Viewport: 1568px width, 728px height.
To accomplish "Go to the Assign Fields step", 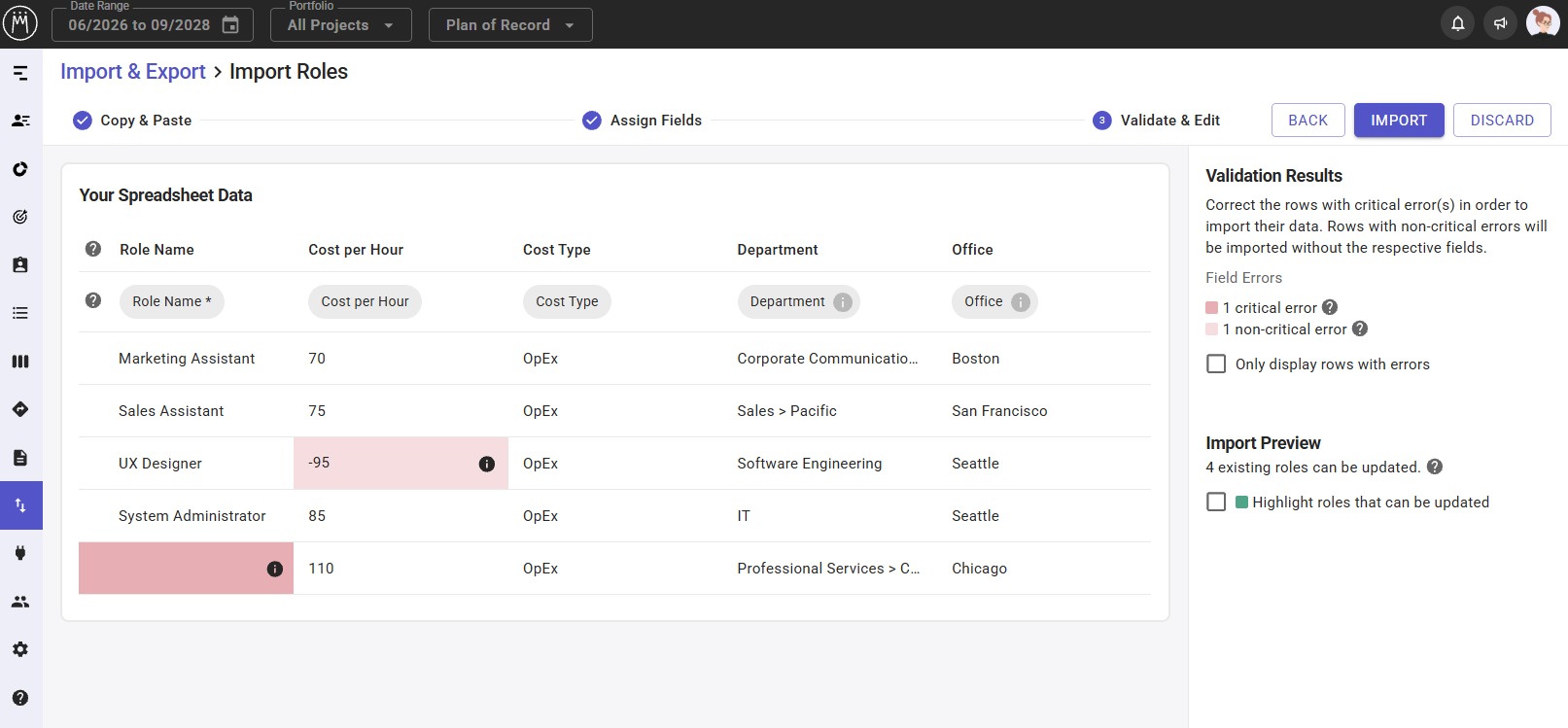I will click(642, 121).
